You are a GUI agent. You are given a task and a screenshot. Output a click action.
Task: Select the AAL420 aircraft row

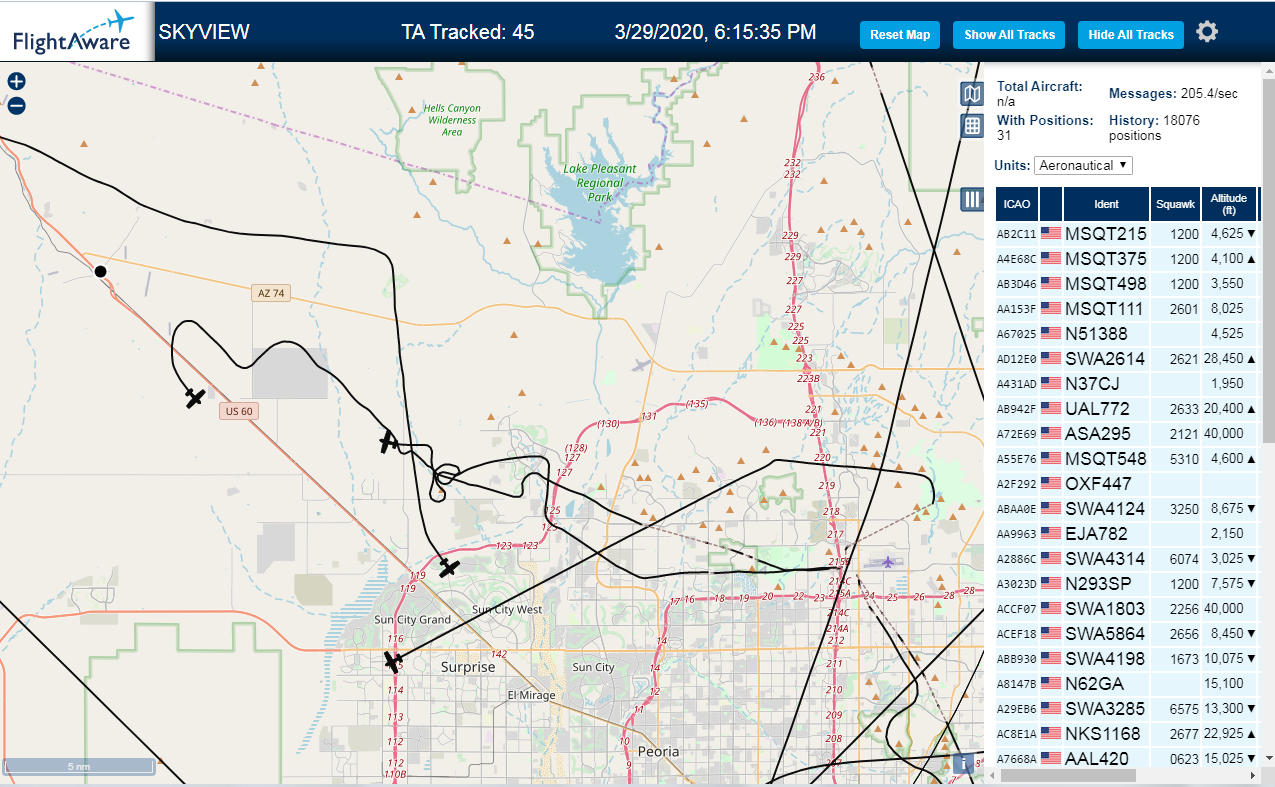(x=1127, y=758)
